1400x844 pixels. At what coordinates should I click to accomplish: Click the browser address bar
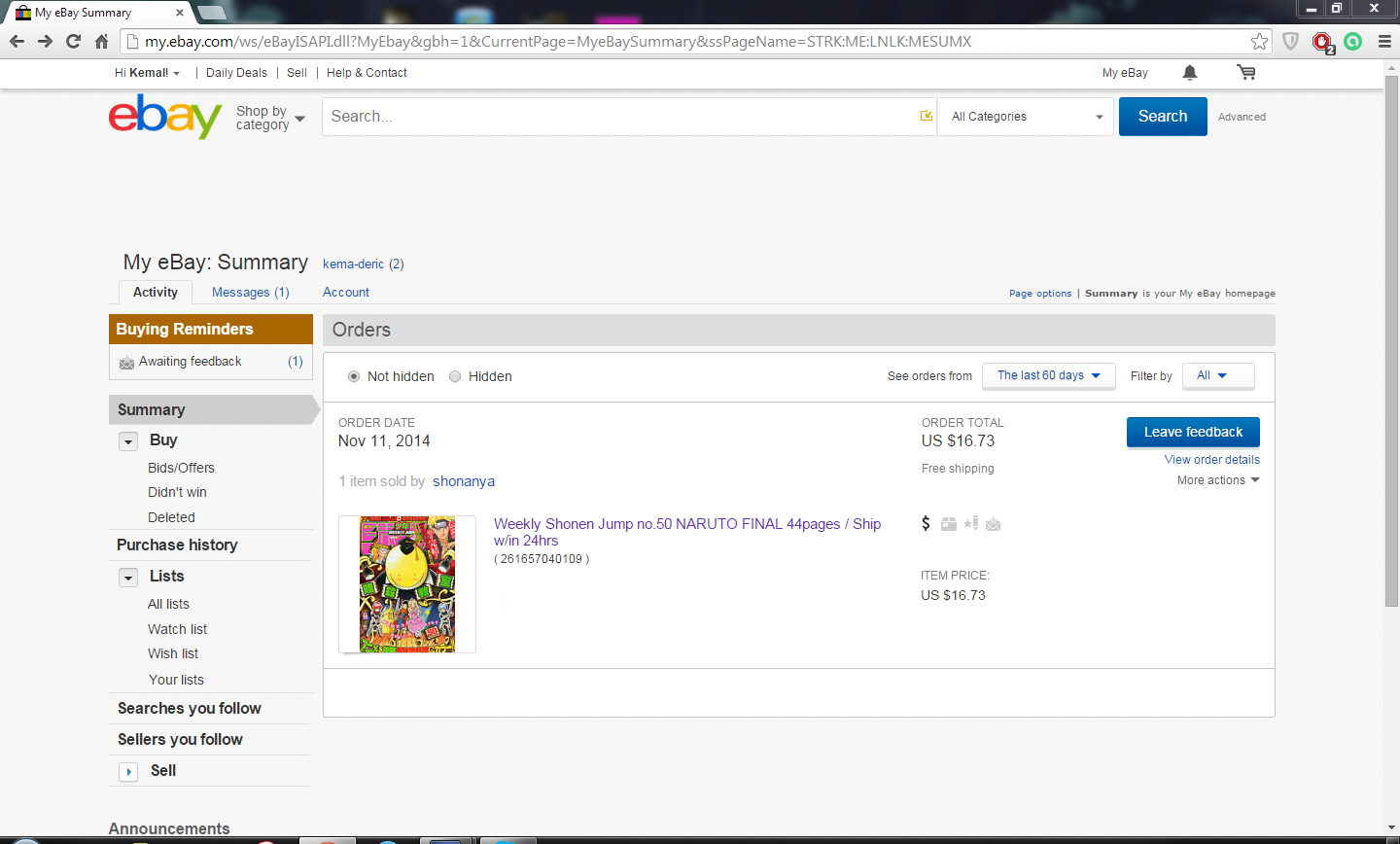(695, 41)
